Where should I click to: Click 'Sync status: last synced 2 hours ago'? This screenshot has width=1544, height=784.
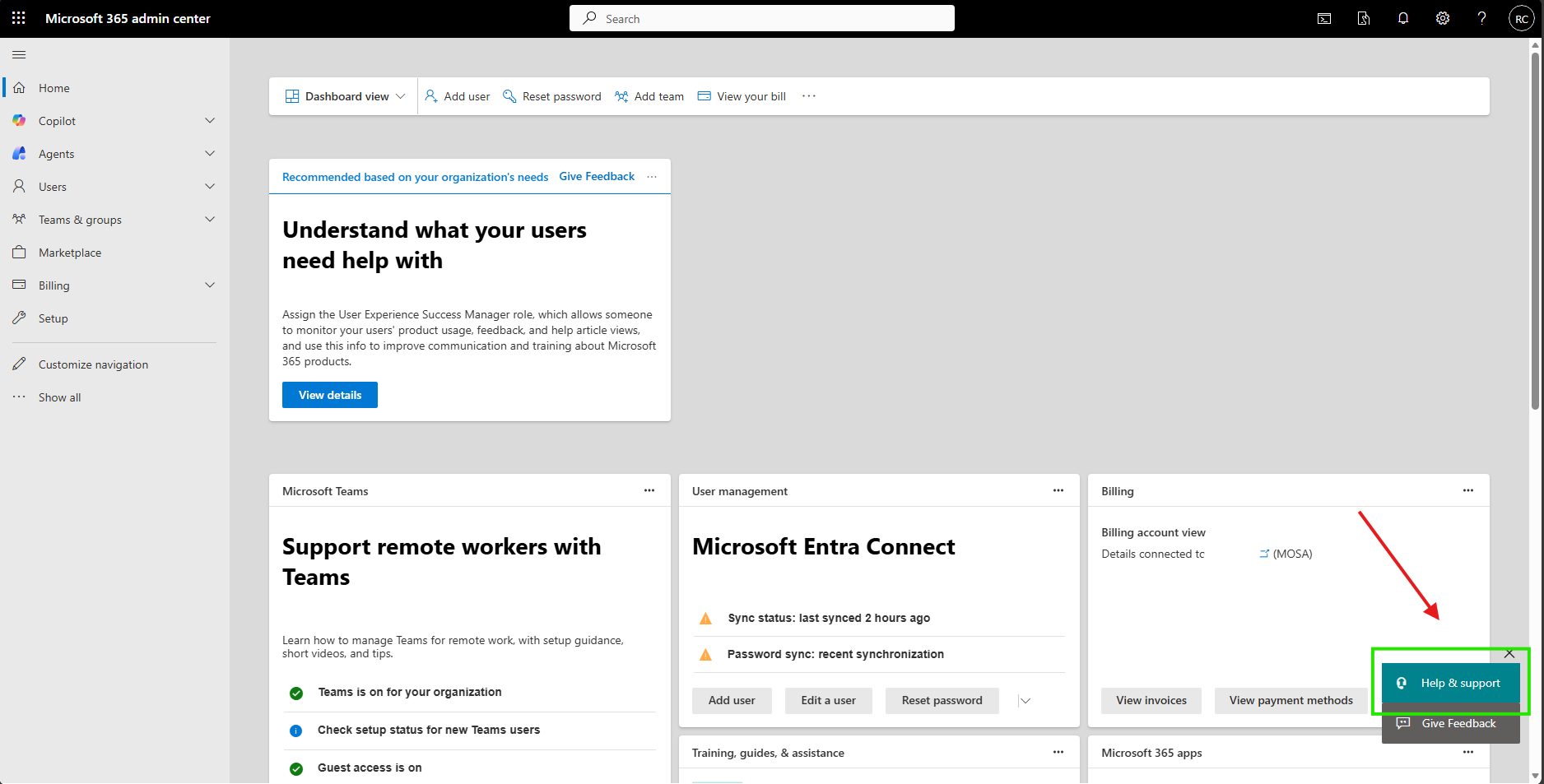(x=829, y=619)
